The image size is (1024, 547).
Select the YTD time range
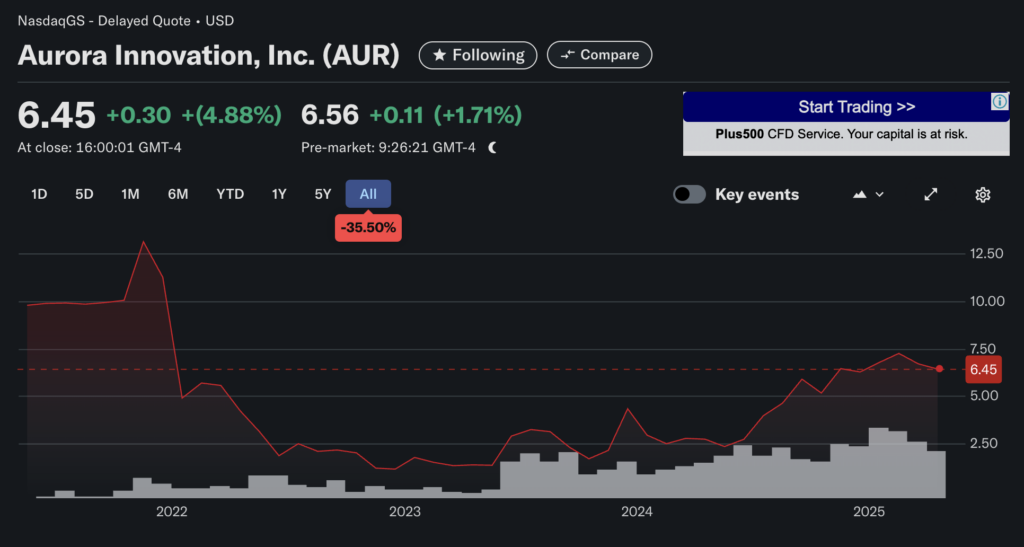[230, 194]
